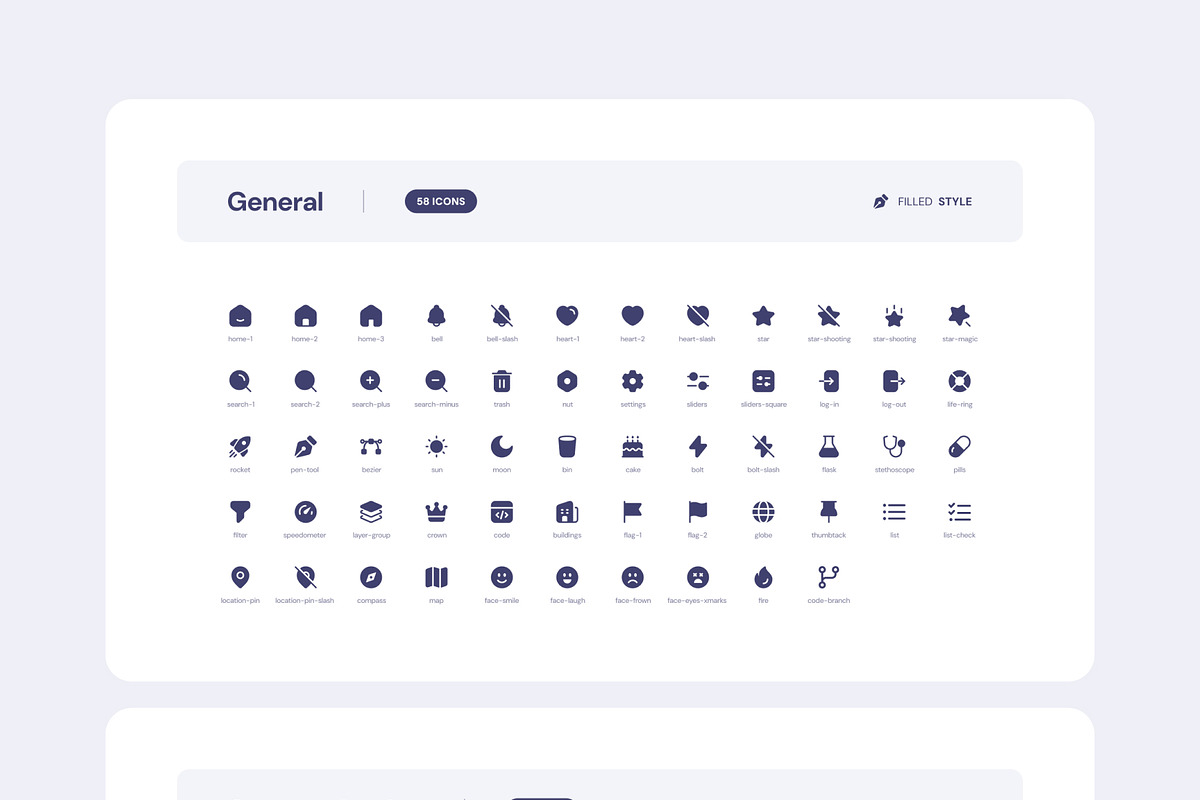Click the bezier icon
1200x800 pixels.
click(x=371, y=446)
